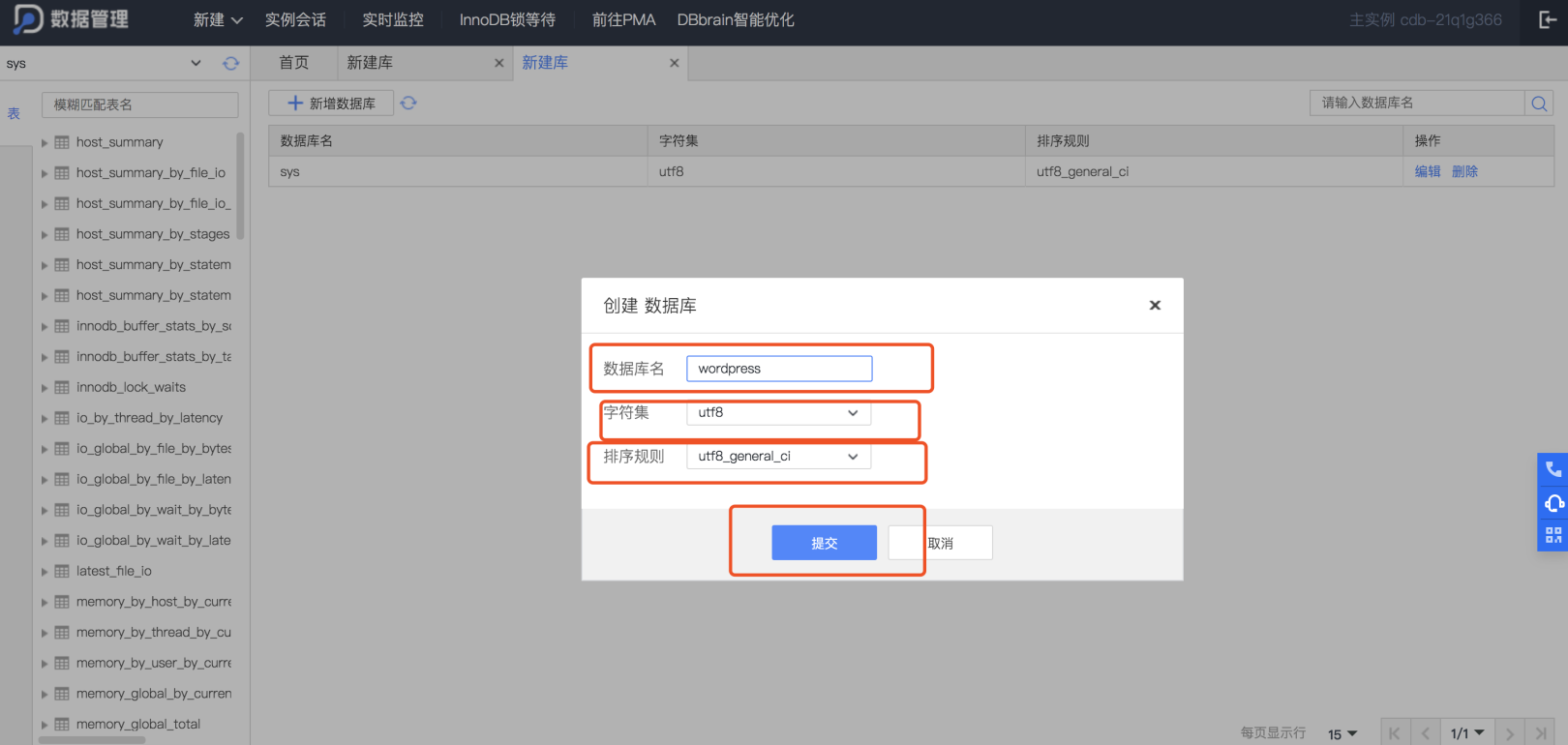The height and width of the screenshot is (745, 1568).
Task: Close the 创建 数据库 dialog
Action: pyautogui.click(x=1155, y=305)
